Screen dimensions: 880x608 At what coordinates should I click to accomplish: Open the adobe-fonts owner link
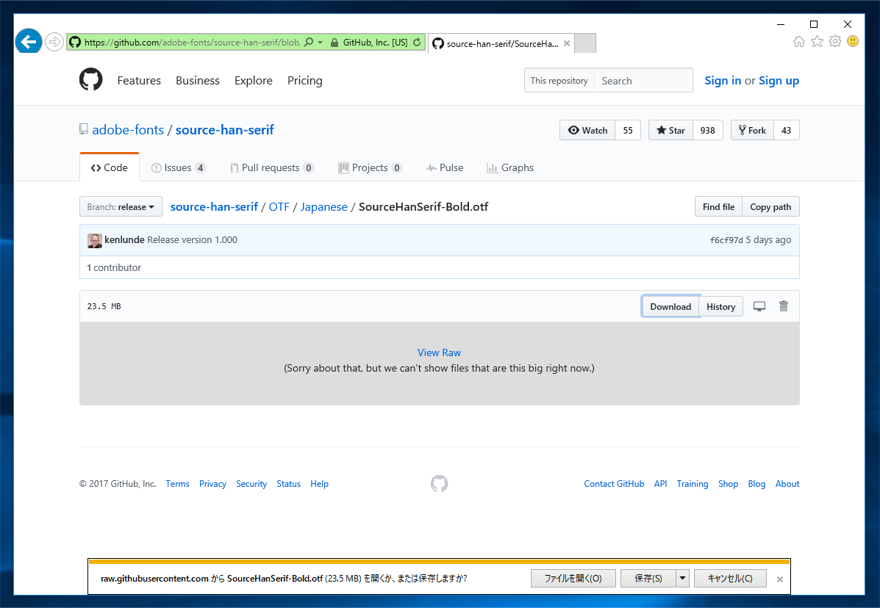pos(128,130)
